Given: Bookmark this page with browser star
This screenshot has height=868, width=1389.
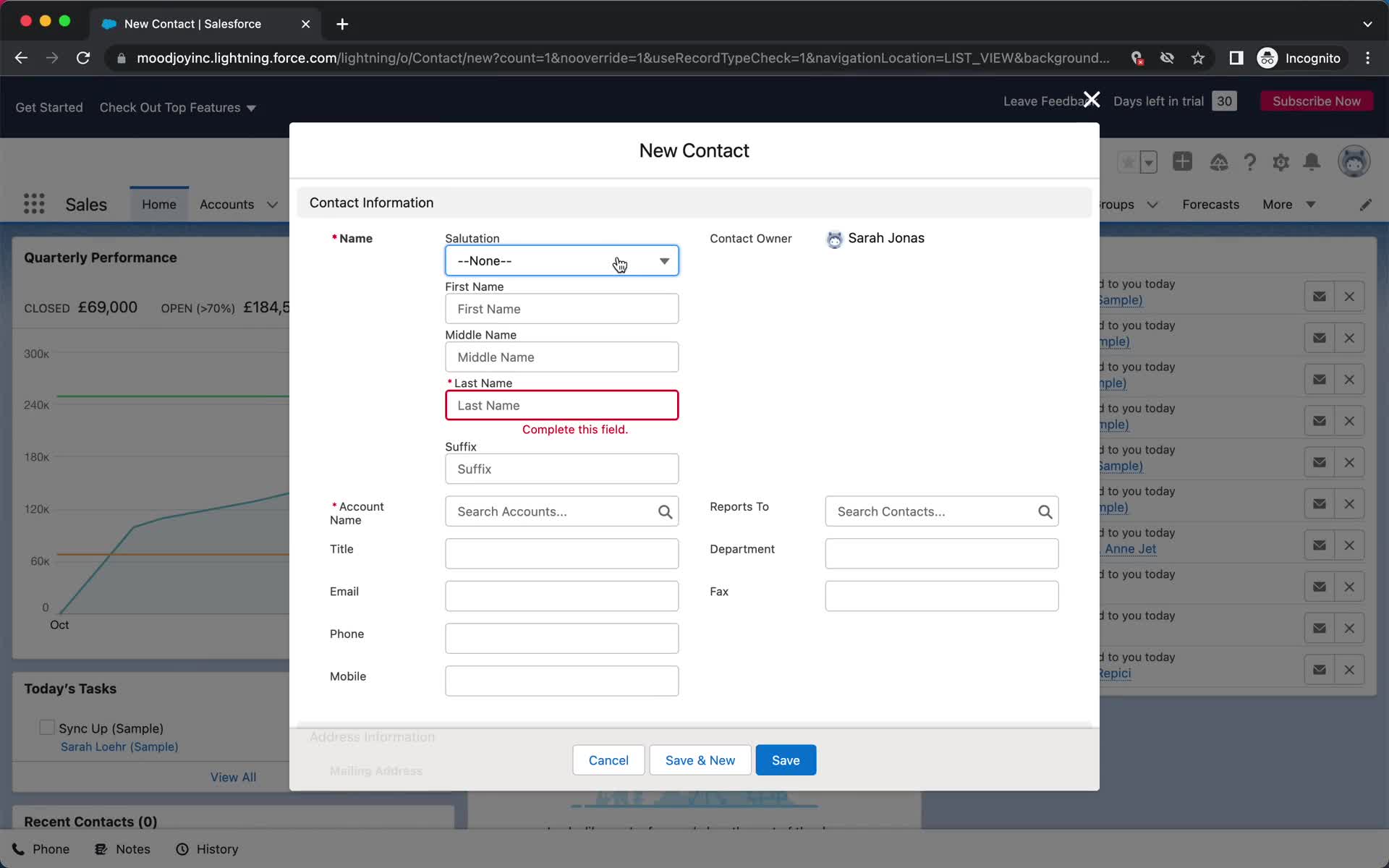Looking at the screenshot, I should click(1198, 58).
